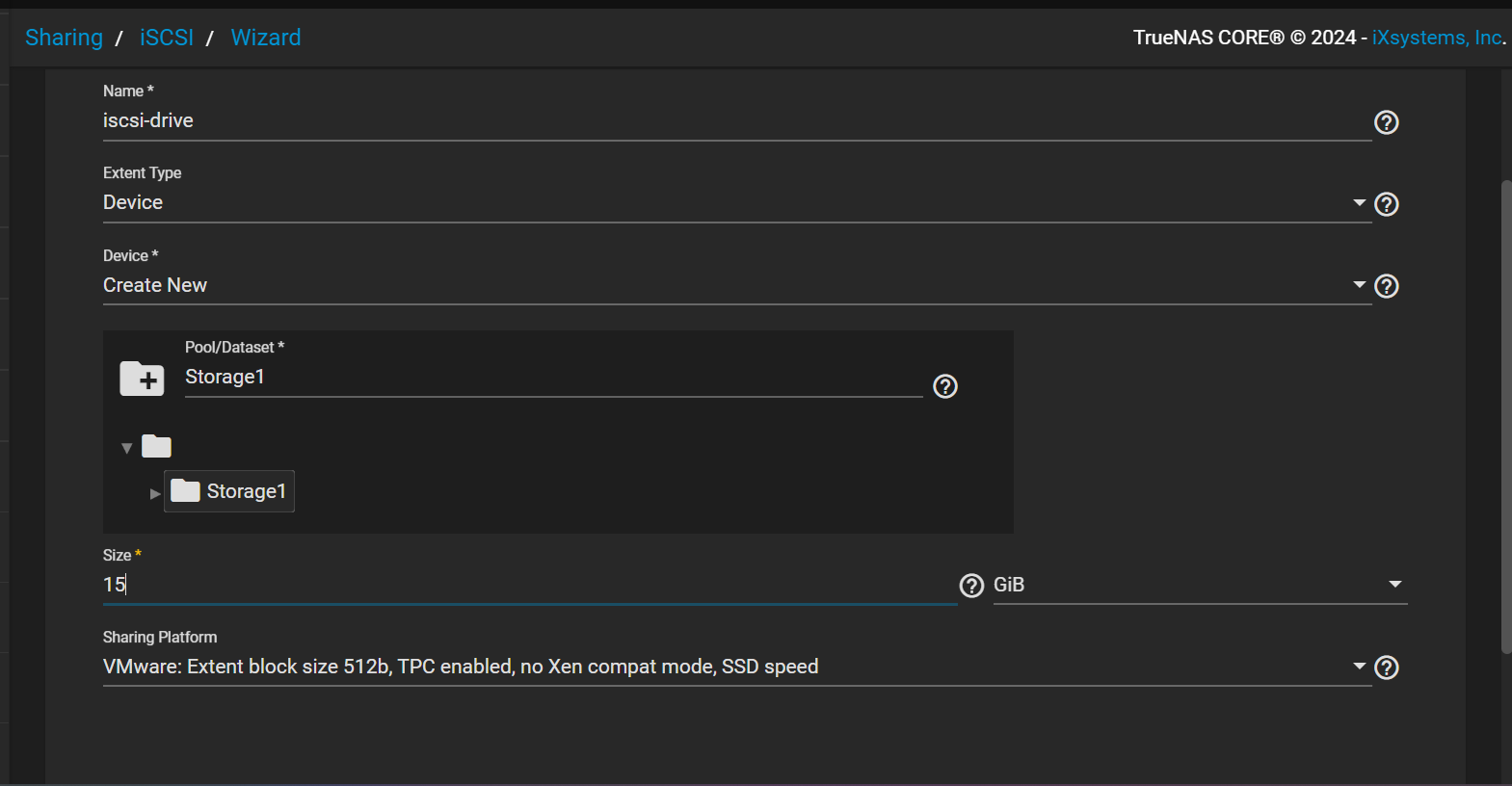Go to iSCSI breadcrumb
This screenshot has width=1512, height=786.
tap(167, 38)
